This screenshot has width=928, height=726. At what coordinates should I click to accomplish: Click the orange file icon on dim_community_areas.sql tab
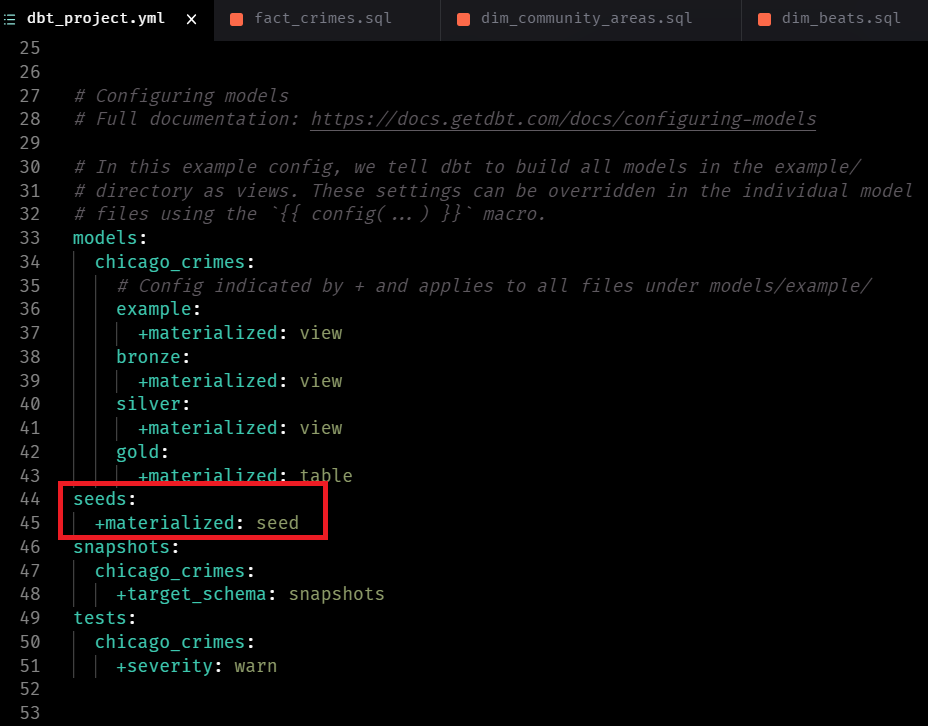point(463,20)
